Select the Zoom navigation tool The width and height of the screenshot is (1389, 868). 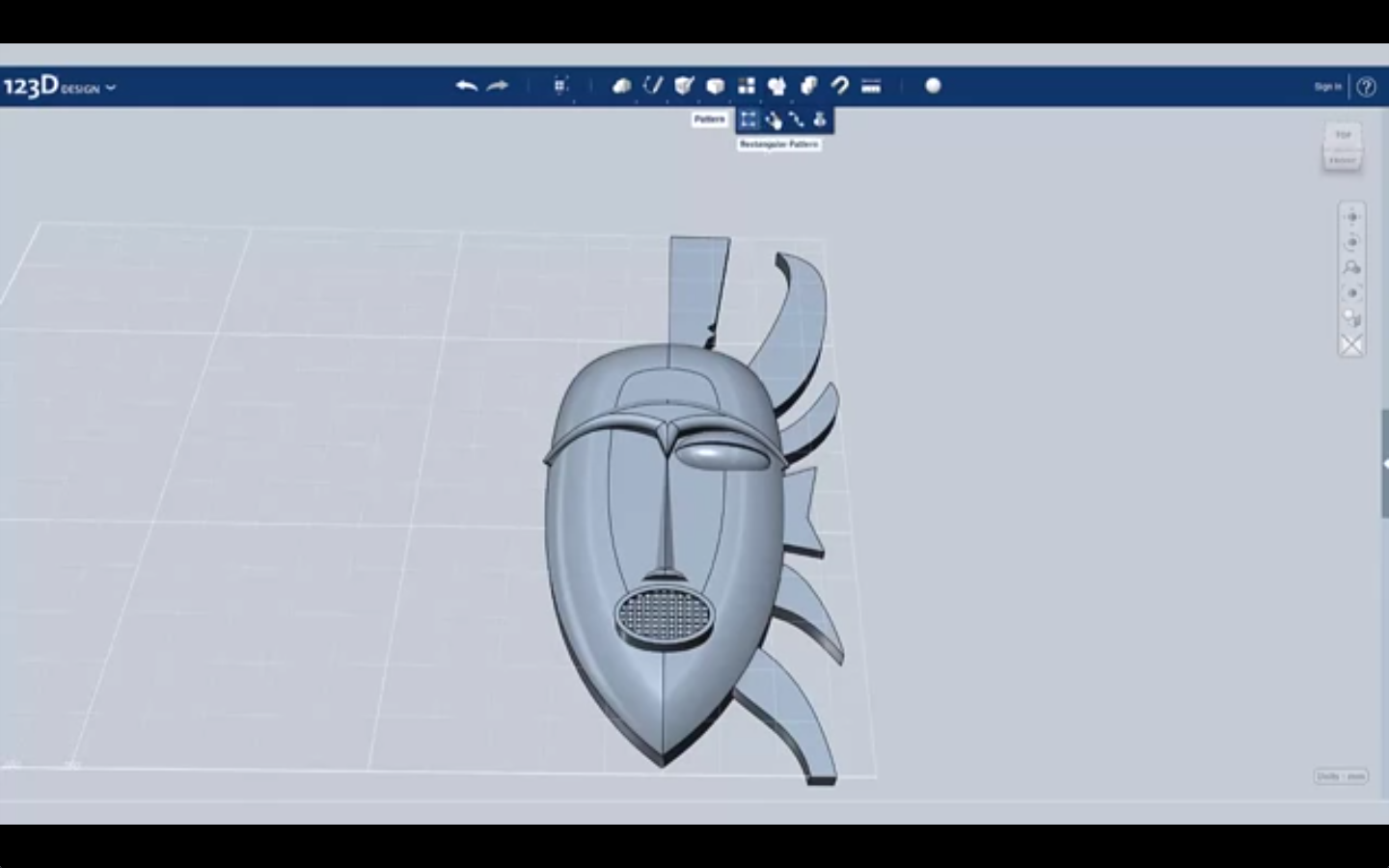[1351, 267]
